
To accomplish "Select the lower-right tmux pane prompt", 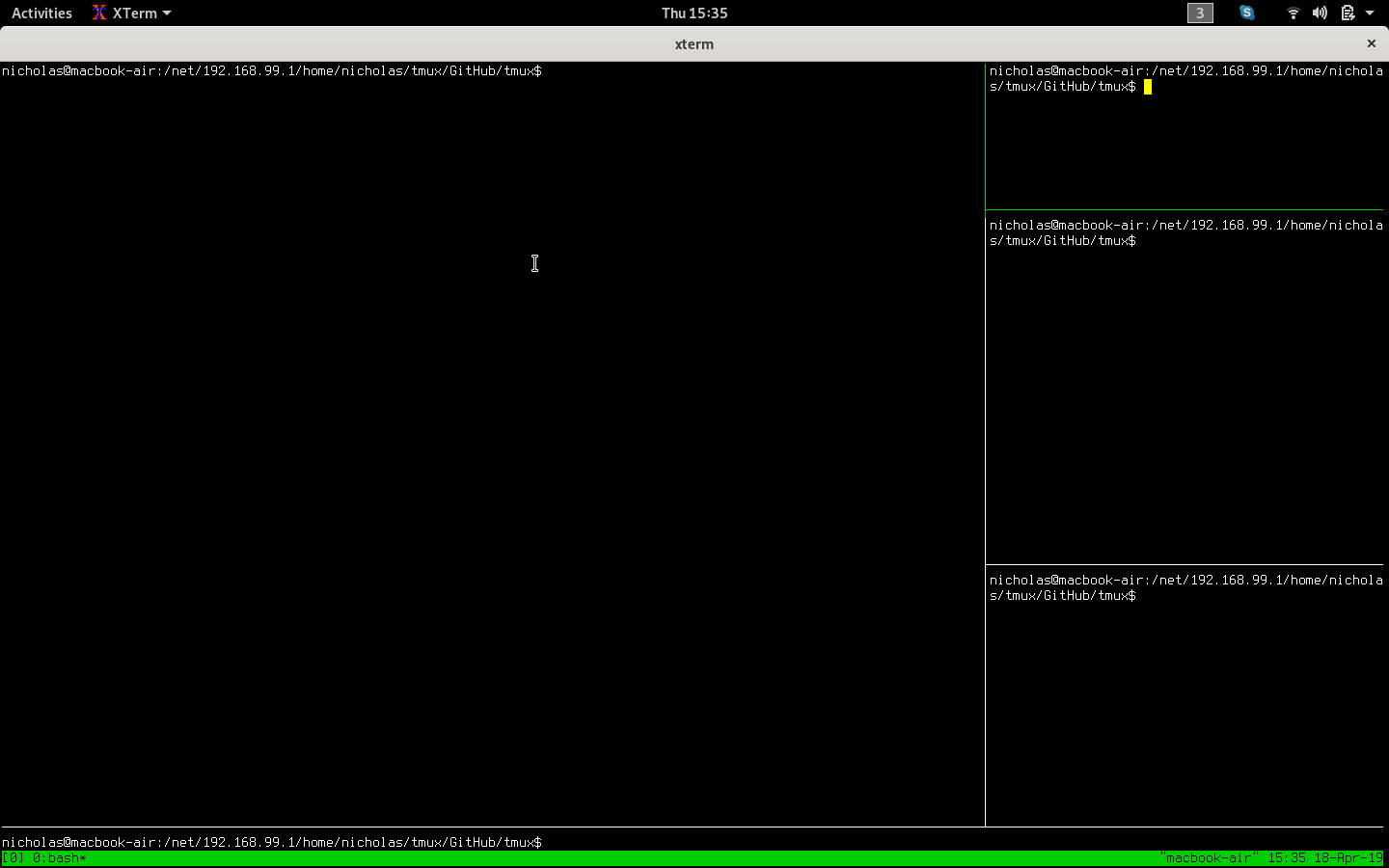I will [1186, 587].
